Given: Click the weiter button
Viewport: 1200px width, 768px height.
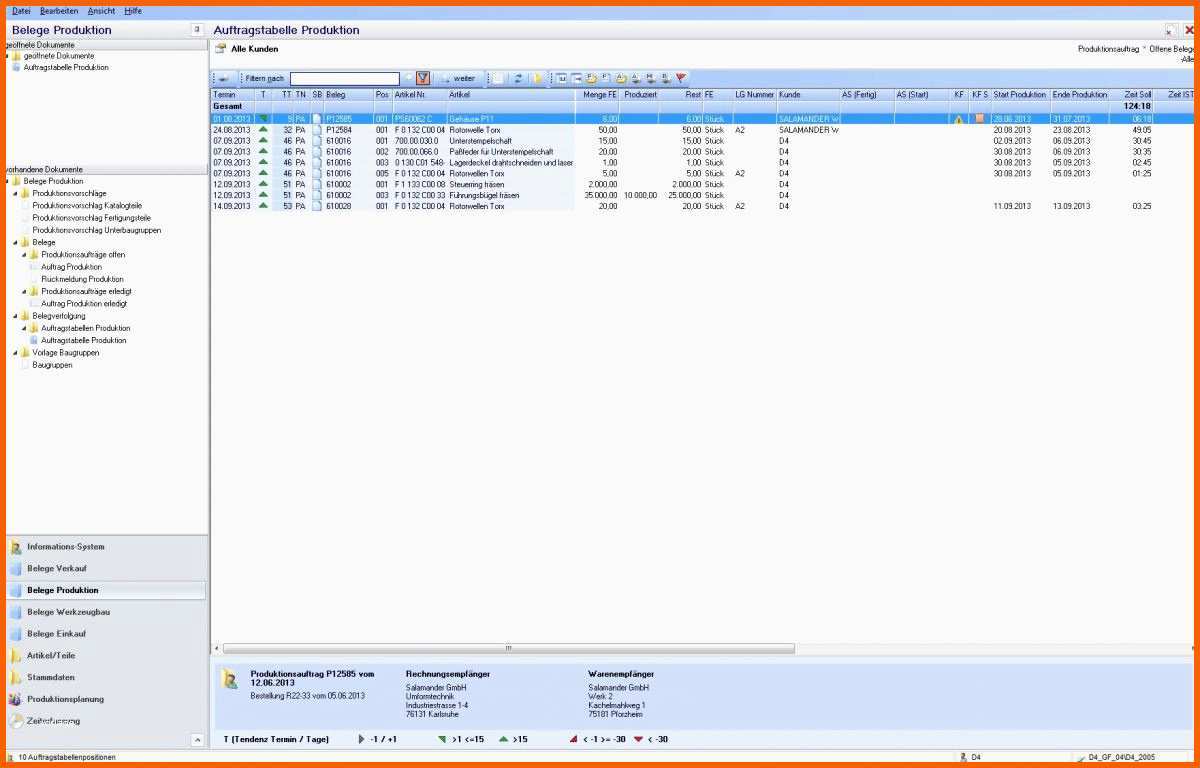Looking at the screenshot, I should pyautogui.click(x=459, y=78).
